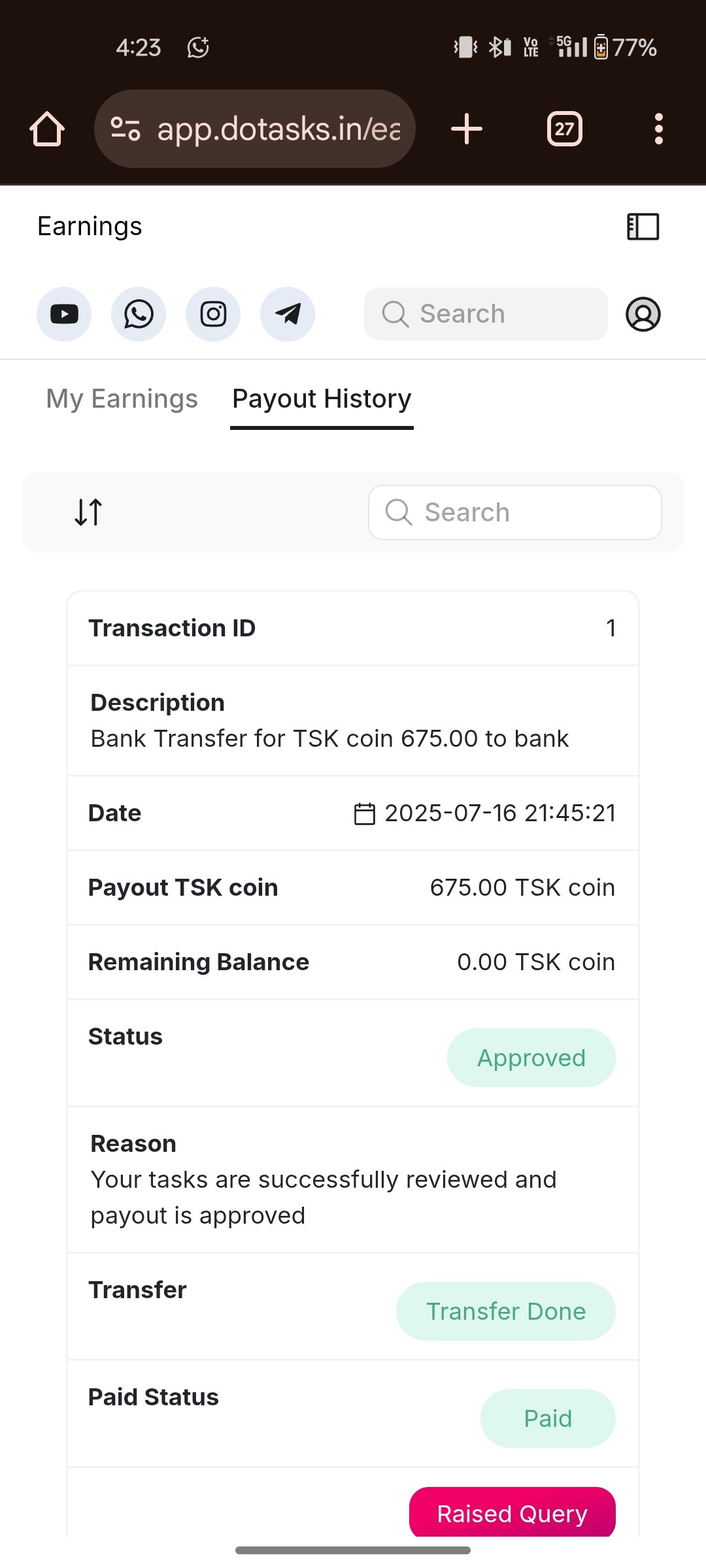
Task: Open the user profile icon
Action: [643, 314]
